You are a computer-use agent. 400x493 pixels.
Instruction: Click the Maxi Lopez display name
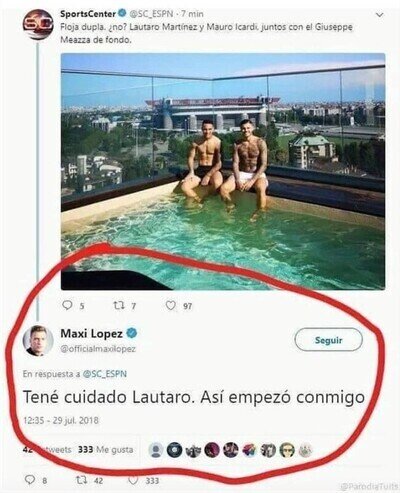[92, 333]
